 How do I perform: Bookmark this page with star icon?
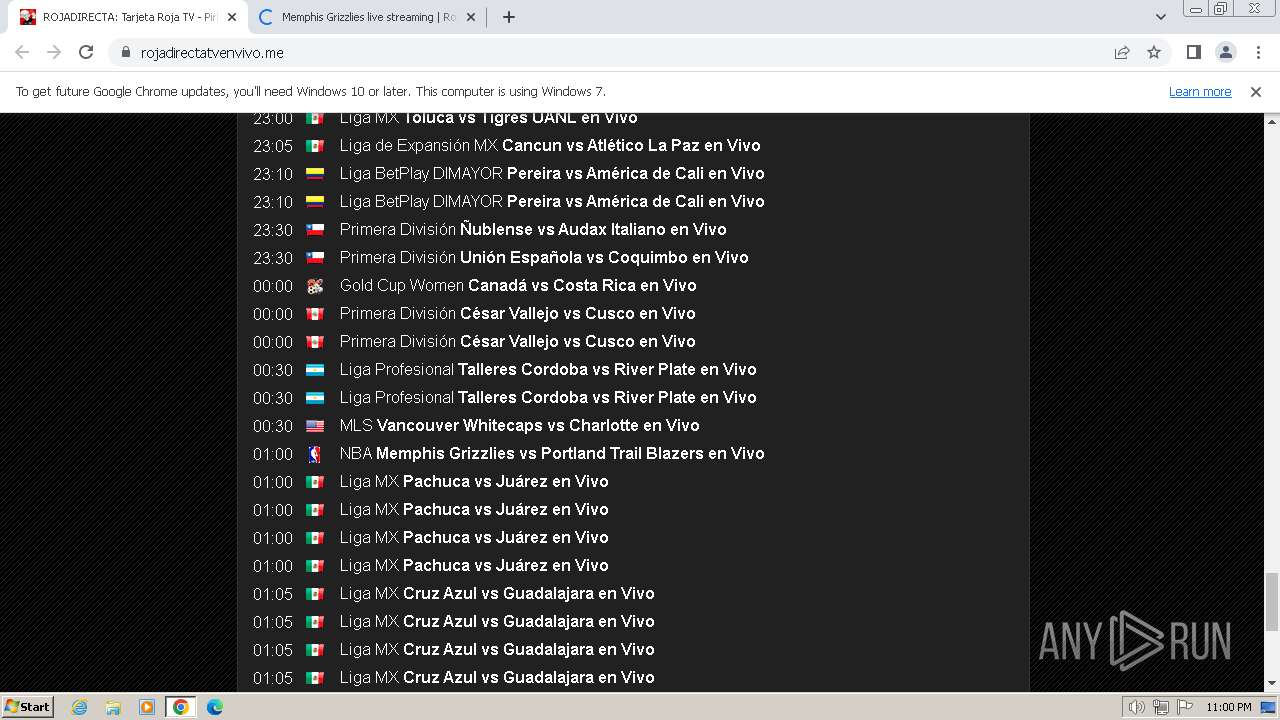[1154, 53]
